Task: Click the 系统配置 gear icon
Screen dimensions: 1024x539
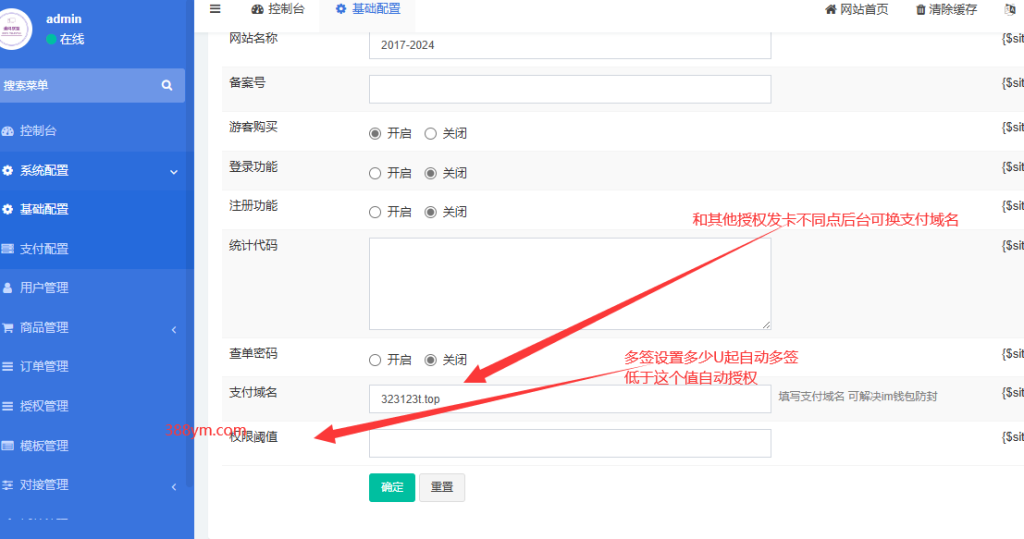Action: [x=8, y=171]
